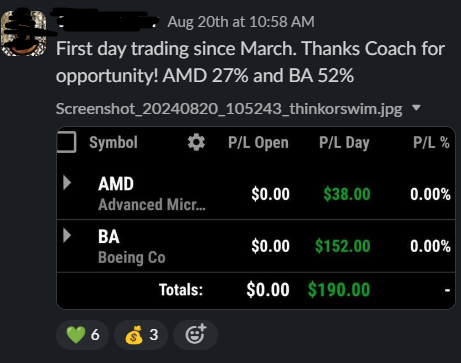Open the dropdown arrow next to the screenshot filename

click(416, 108)
